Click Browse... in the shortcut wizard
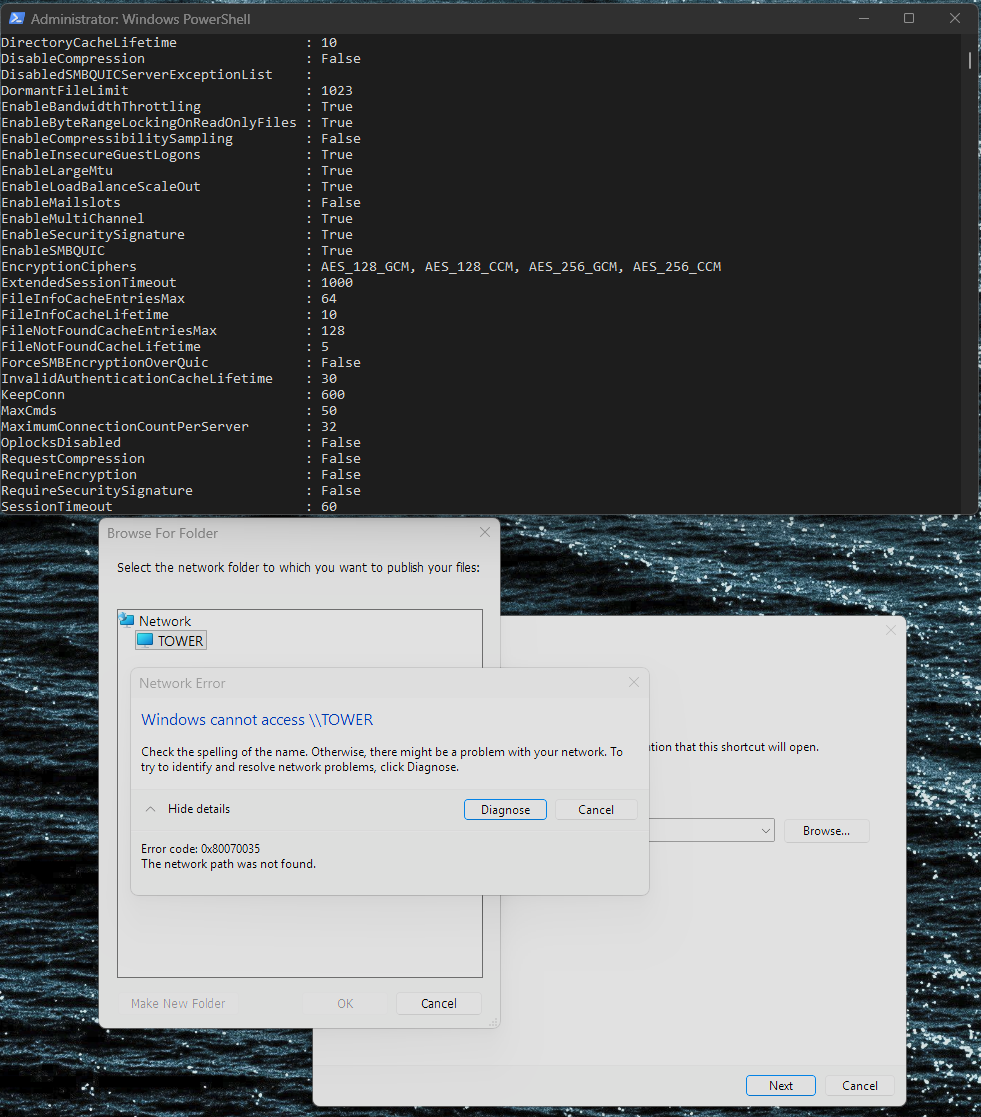Viewport: 981px width, 1117px height. pos(826,831)
